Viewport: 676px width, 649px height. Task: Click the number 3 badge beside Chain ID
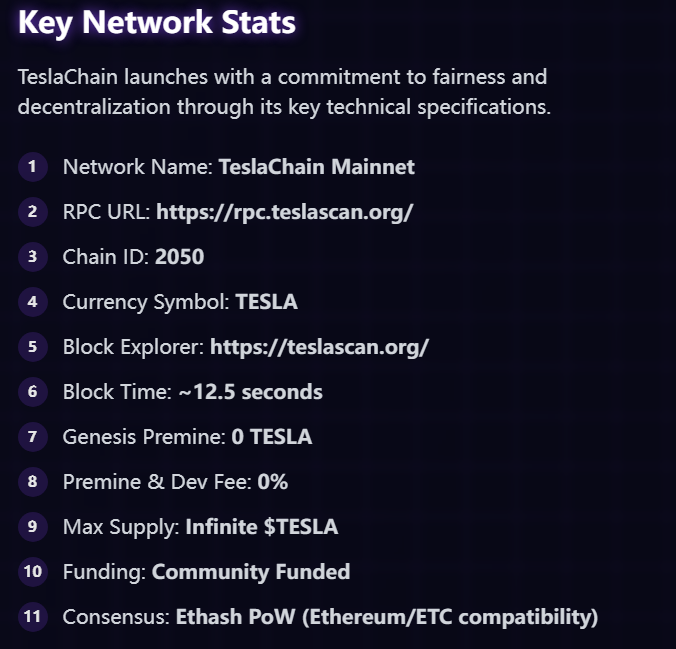[32, 256]
